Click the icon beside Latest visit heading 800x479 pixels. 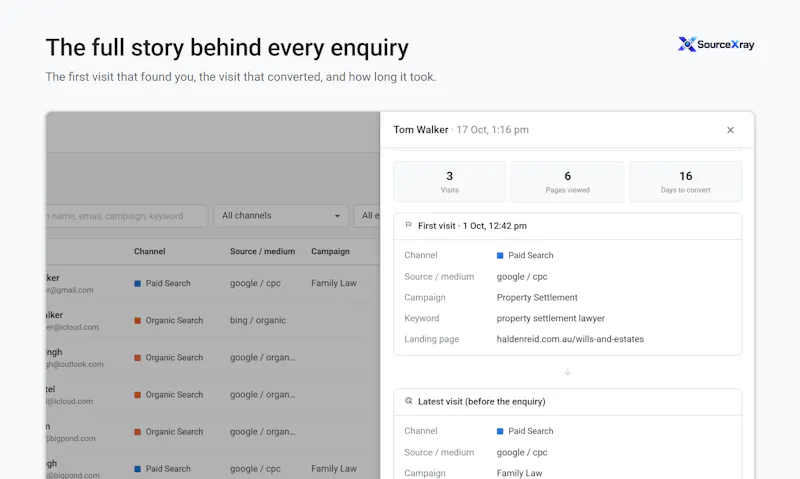coord(408,401)
